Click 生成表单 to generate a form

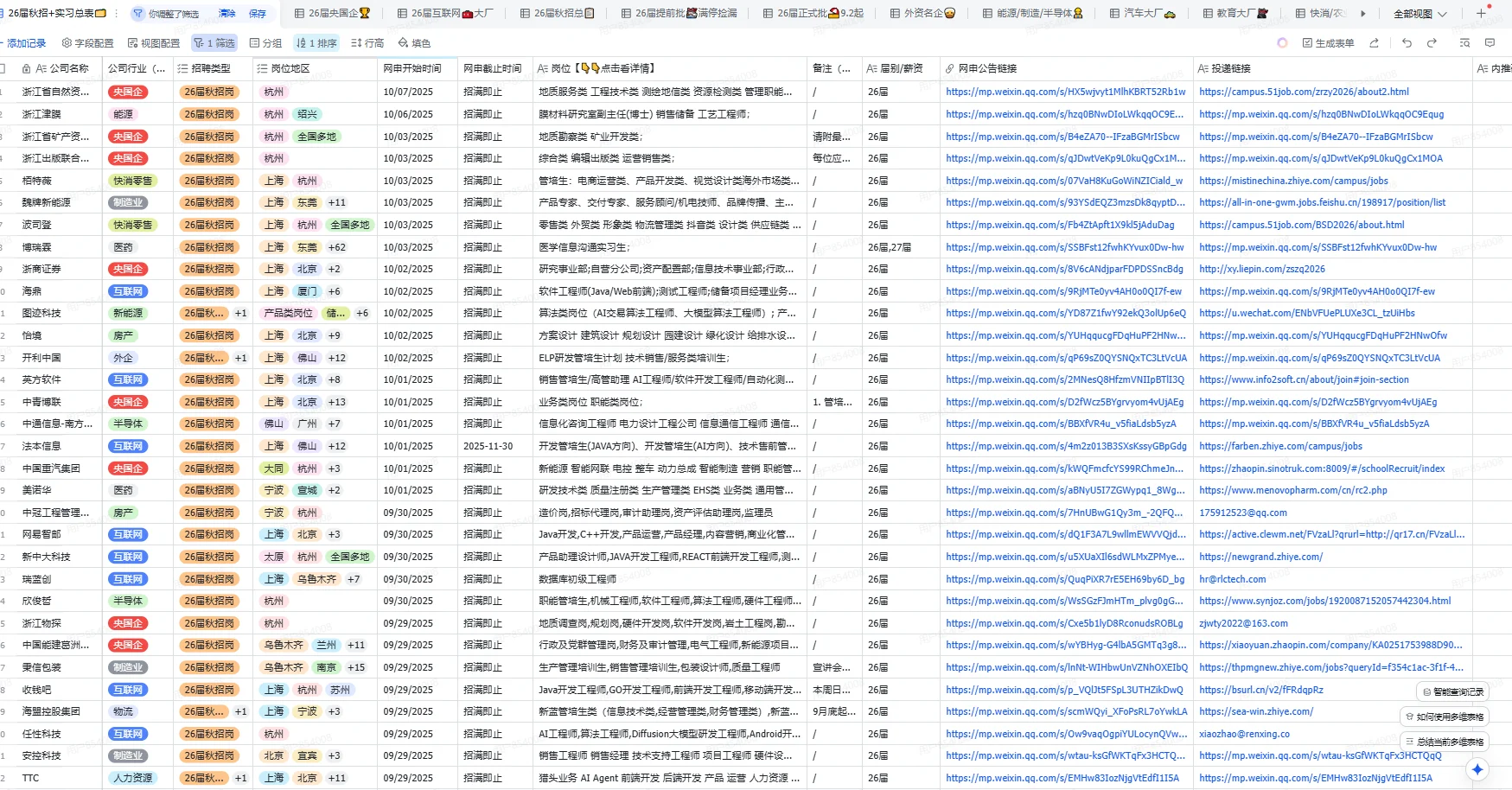(x=1329, y=43)
